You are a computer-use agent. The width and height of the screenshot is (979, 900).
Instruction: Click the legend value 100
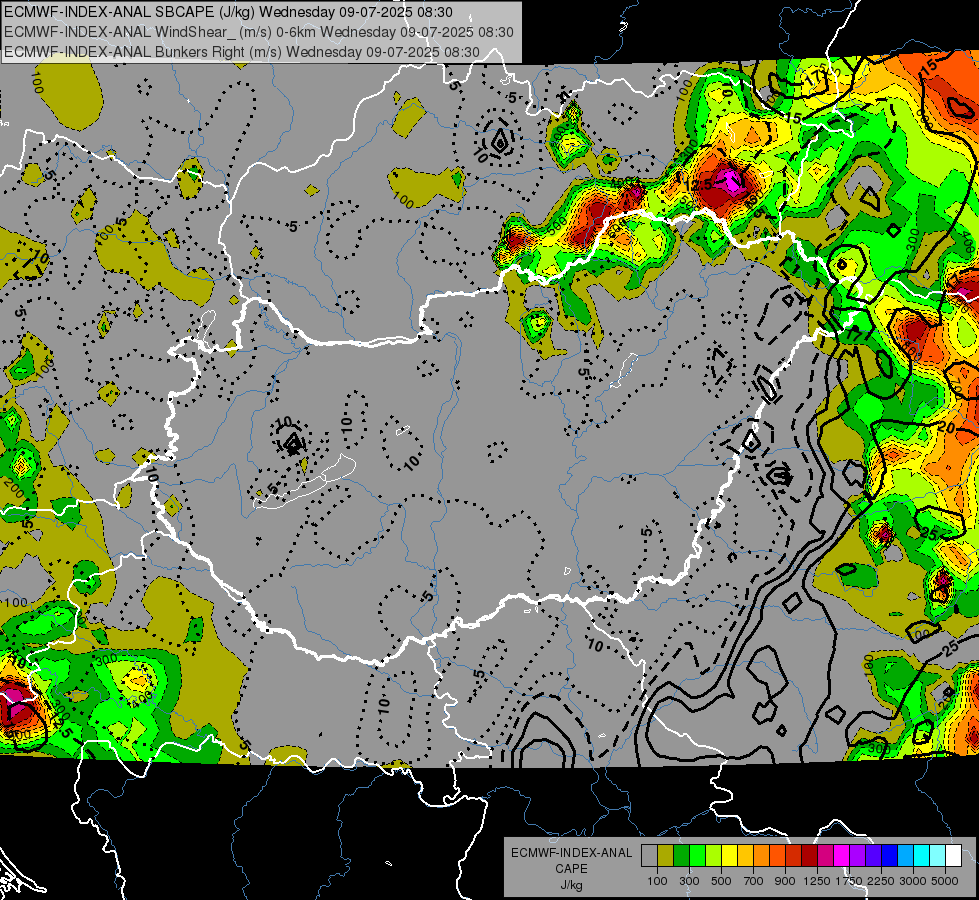[x=657, y=881]
